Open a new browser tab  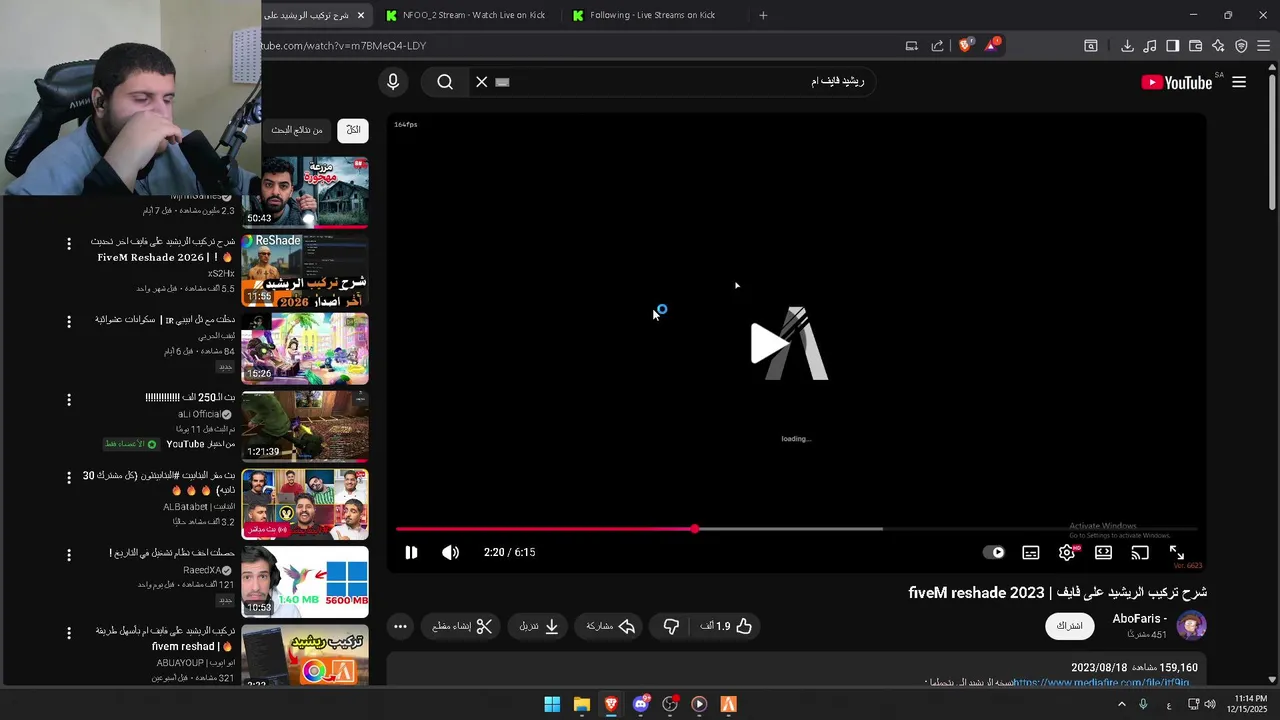[x=763, y=15]
